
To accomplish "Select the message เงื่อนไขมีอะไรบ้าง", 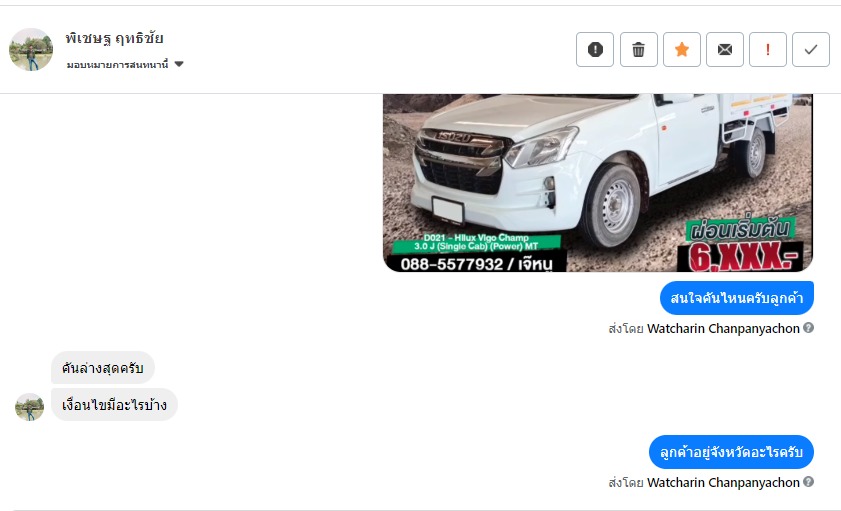I will (x=114, y=405).
